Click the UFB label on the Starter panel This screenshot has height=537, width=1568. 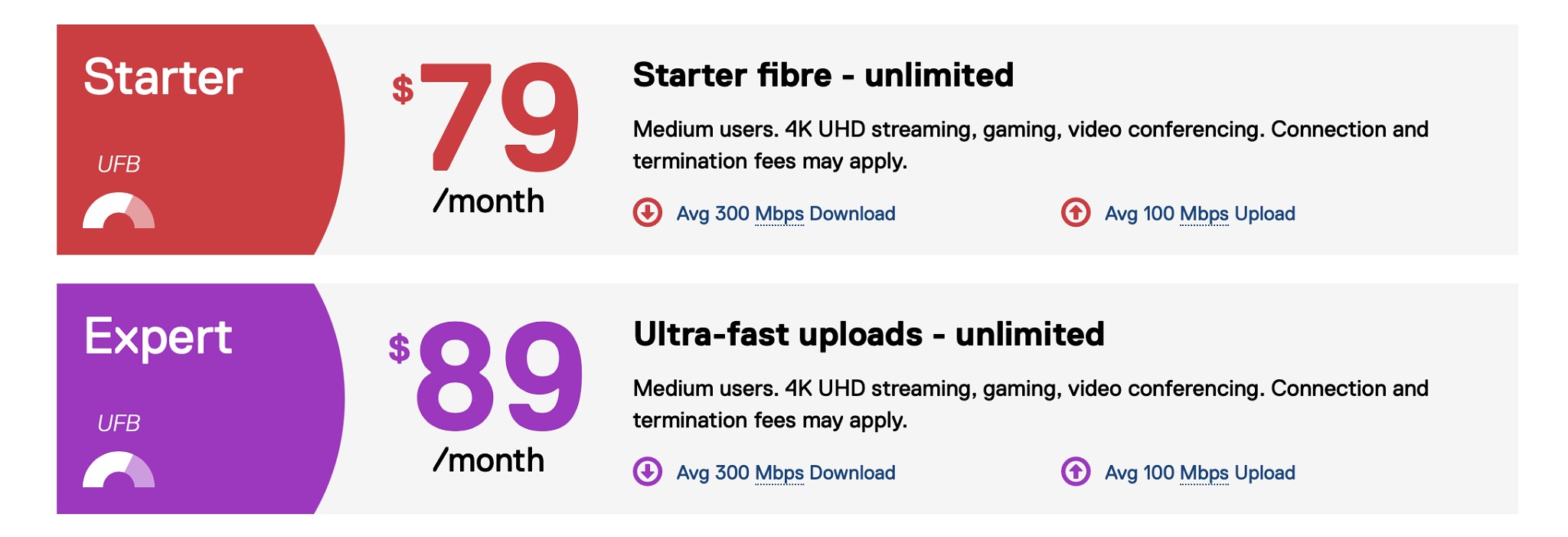119,164
